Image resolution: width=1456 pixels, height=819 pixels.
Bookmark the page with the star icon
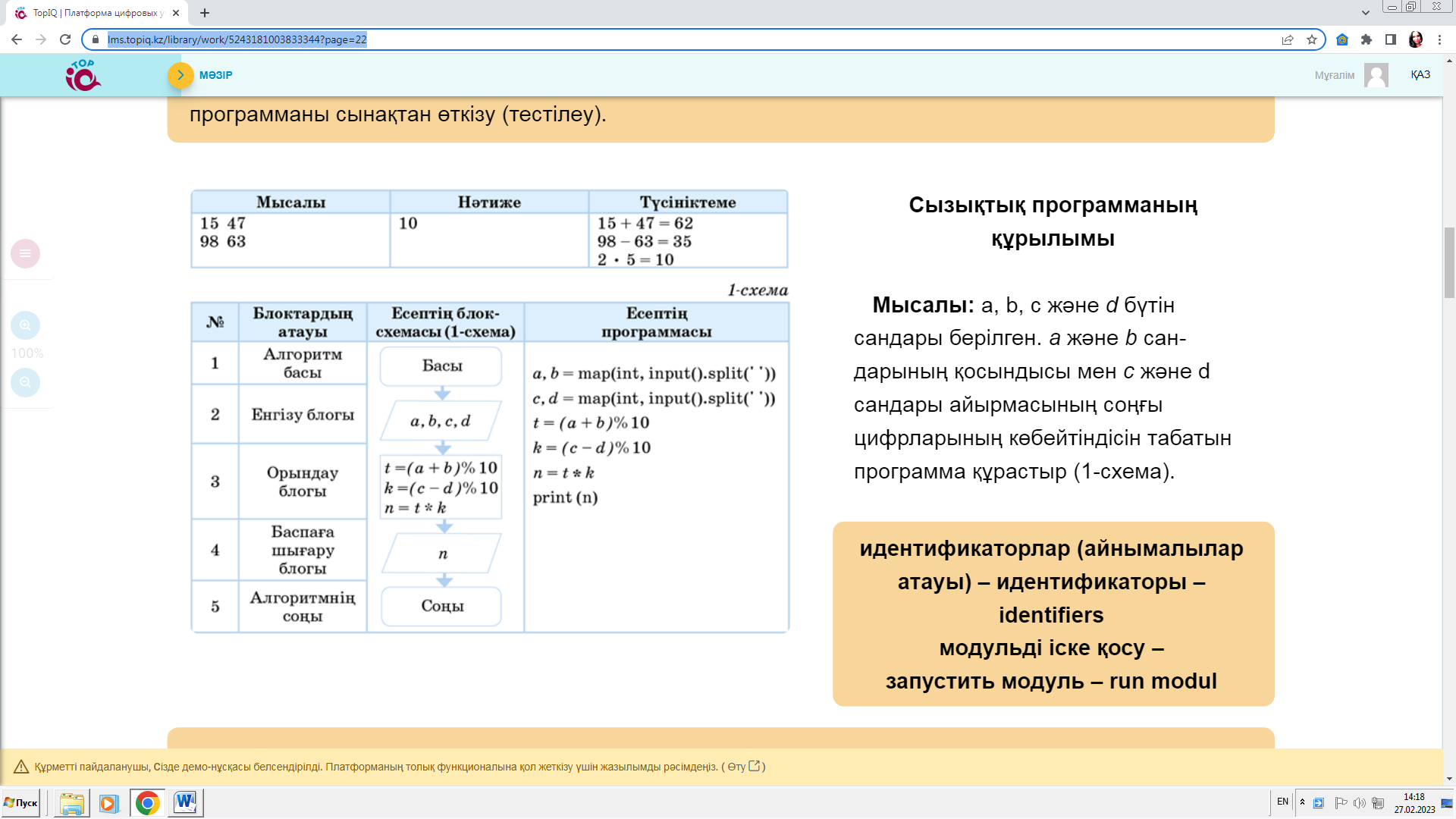1312,39
